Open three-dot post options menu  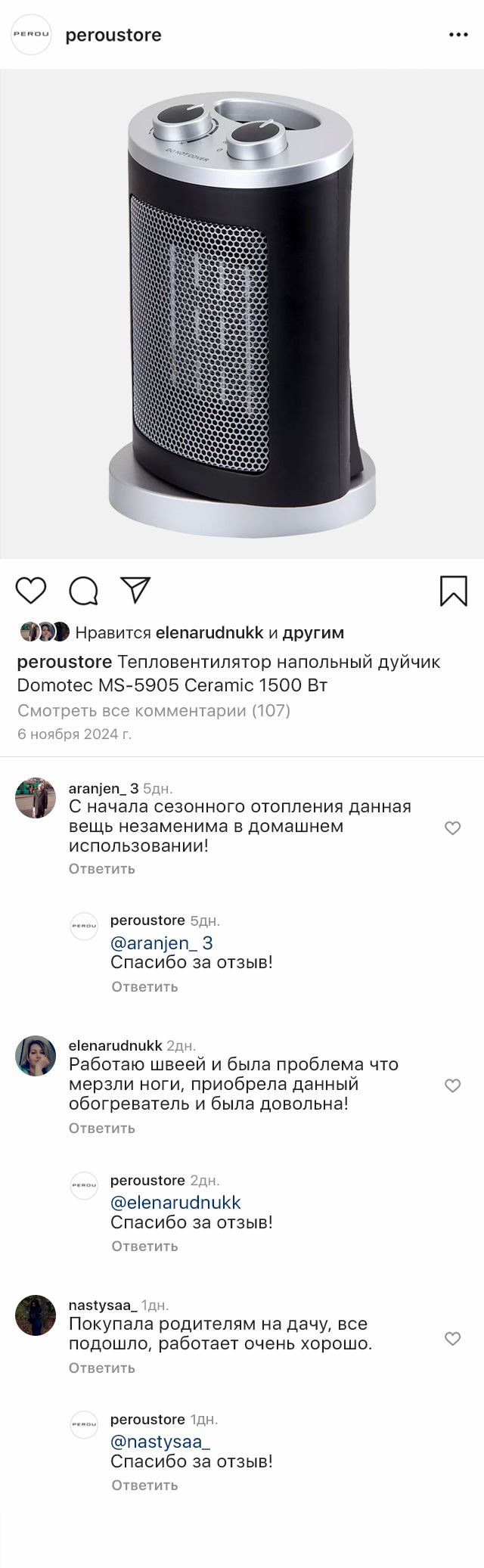458,35
